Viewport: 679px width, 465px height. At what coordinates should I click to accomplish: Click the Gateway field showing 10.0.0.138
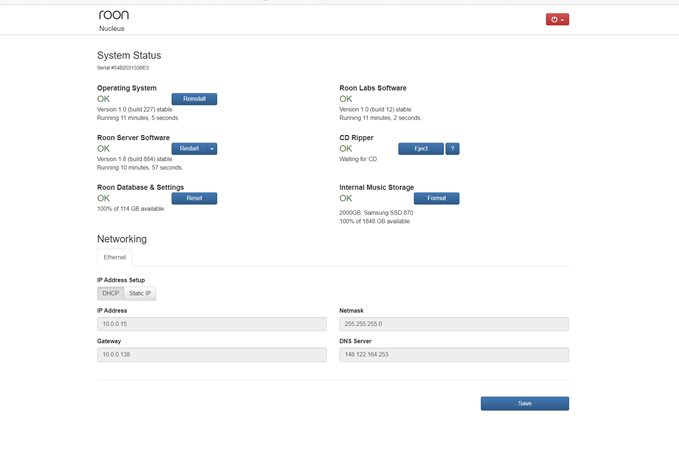click(212, 355)
